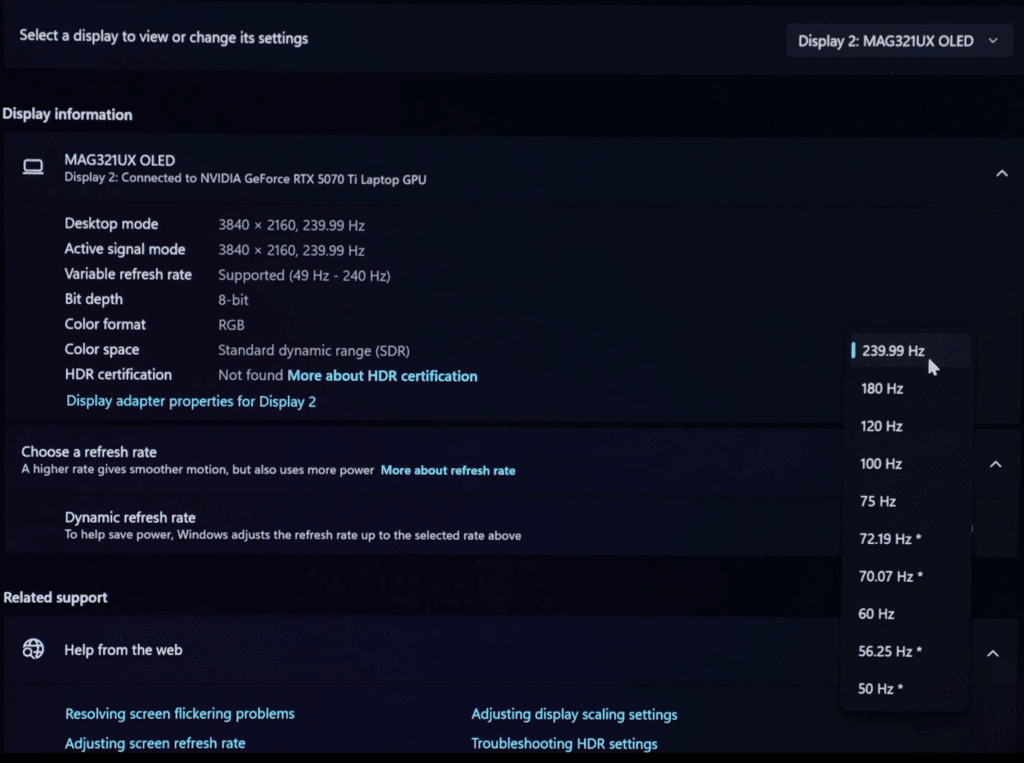This screenshot has width=1024, height=763.
Task: Select 100 Hz in the dropdown list
Action: pyautogui.click(x=881, y=464)
